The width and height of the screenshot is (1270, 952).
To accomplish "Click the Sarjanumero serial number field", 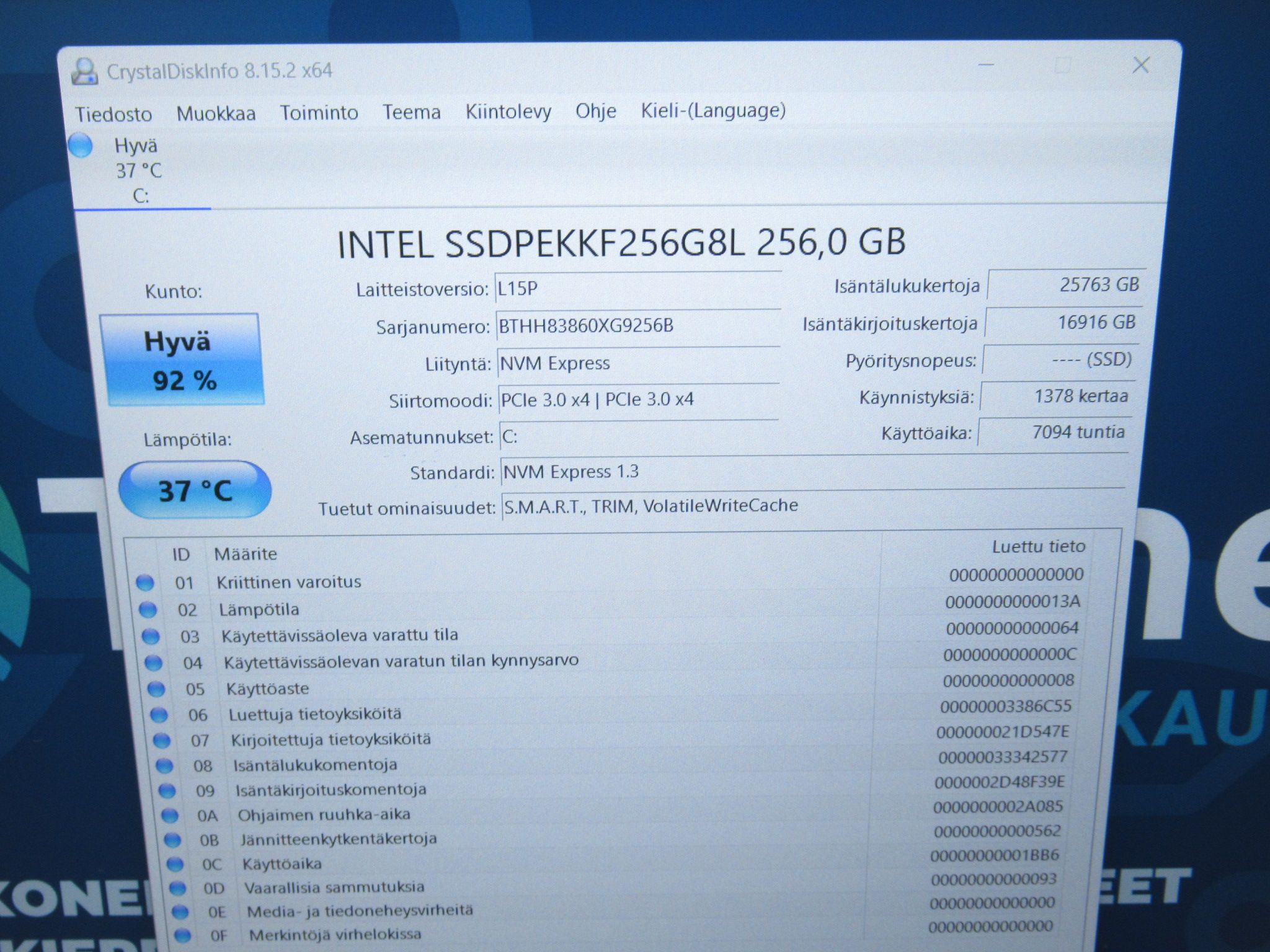I will pos(637,326).
